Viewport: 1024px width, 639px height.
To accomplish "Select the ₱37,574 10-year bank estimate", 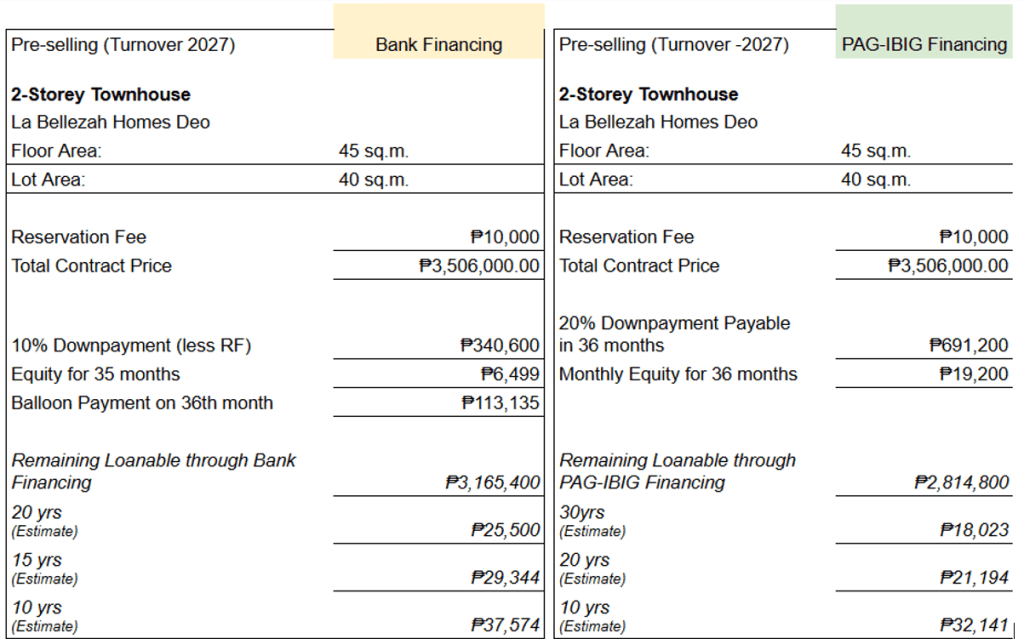I will [505, 625].
